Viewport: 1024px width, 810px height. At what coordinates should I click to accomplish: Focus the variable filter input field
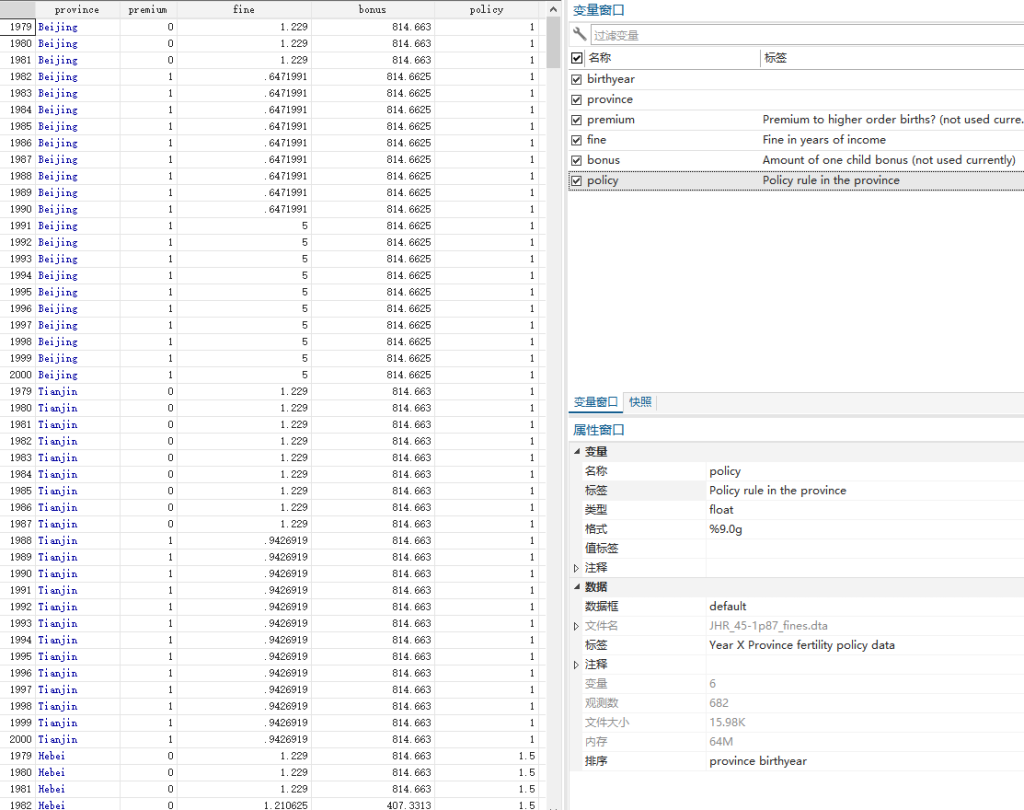(x=807, y=35)
